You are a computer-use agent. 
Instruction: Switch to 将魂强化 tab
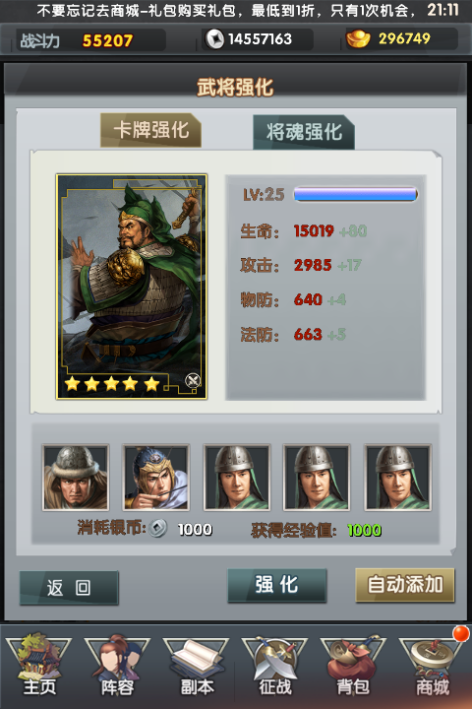click(x=303, y=132)
